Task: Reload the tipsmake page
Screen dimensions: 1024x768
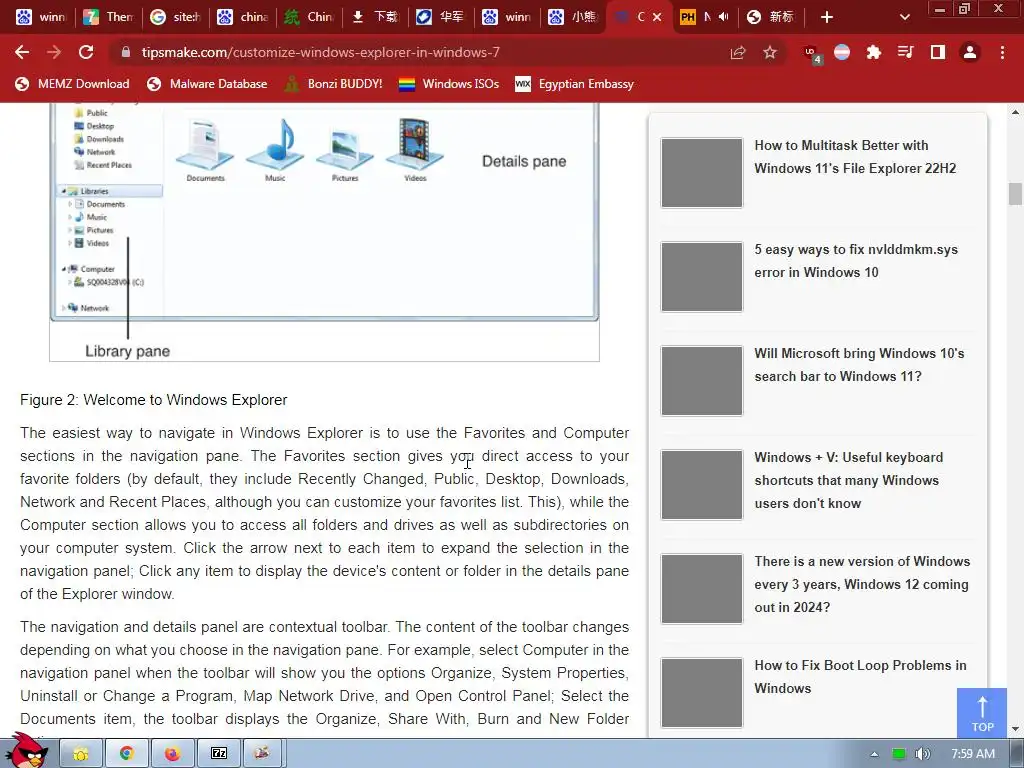Action: pos(86,52)
